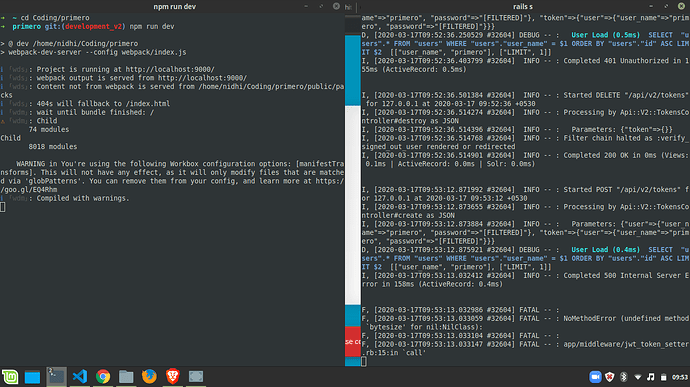Click the firewall shield tray icon
This screenshot has width=690, height=387.
tap(609, 377)
